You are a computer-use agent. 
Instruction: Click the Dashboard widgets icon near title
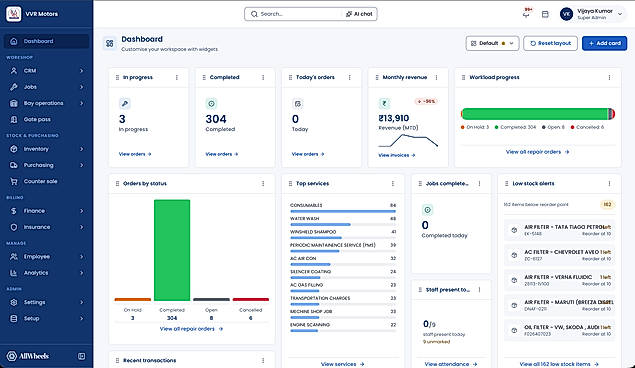tap(110, 43)
